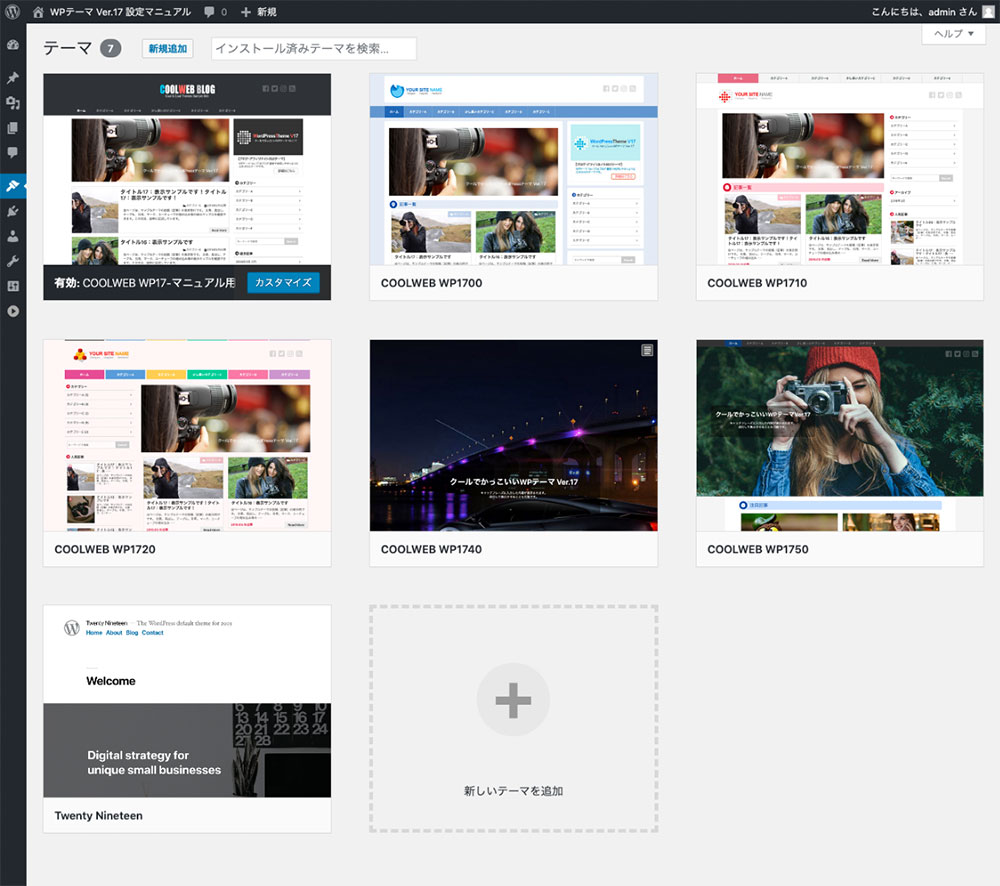1000x886 pixels.
Task: Click the plus icon to add theme
Action: [513, 700]
